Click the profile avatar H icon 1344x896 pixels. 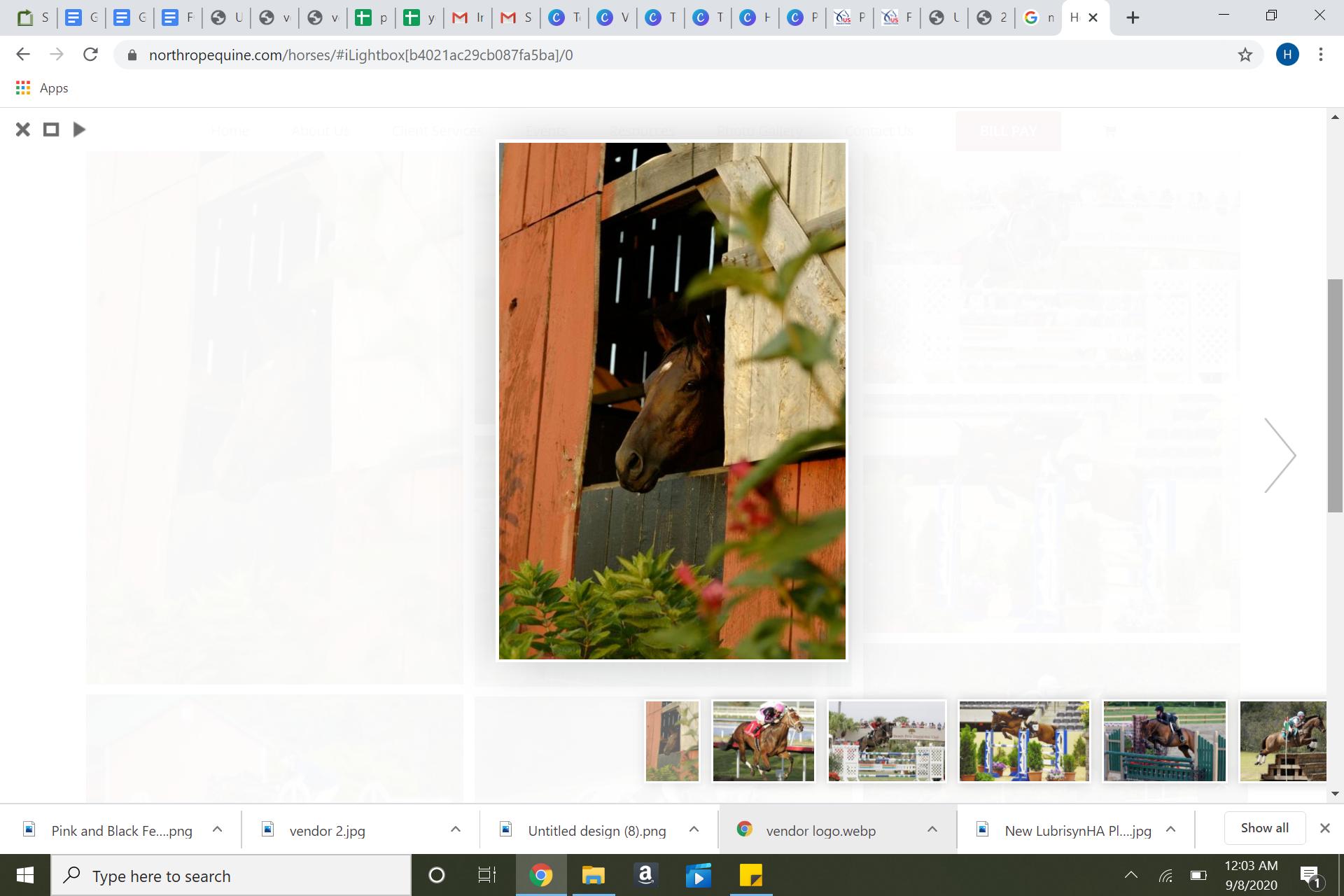[x=1287, y=55]
